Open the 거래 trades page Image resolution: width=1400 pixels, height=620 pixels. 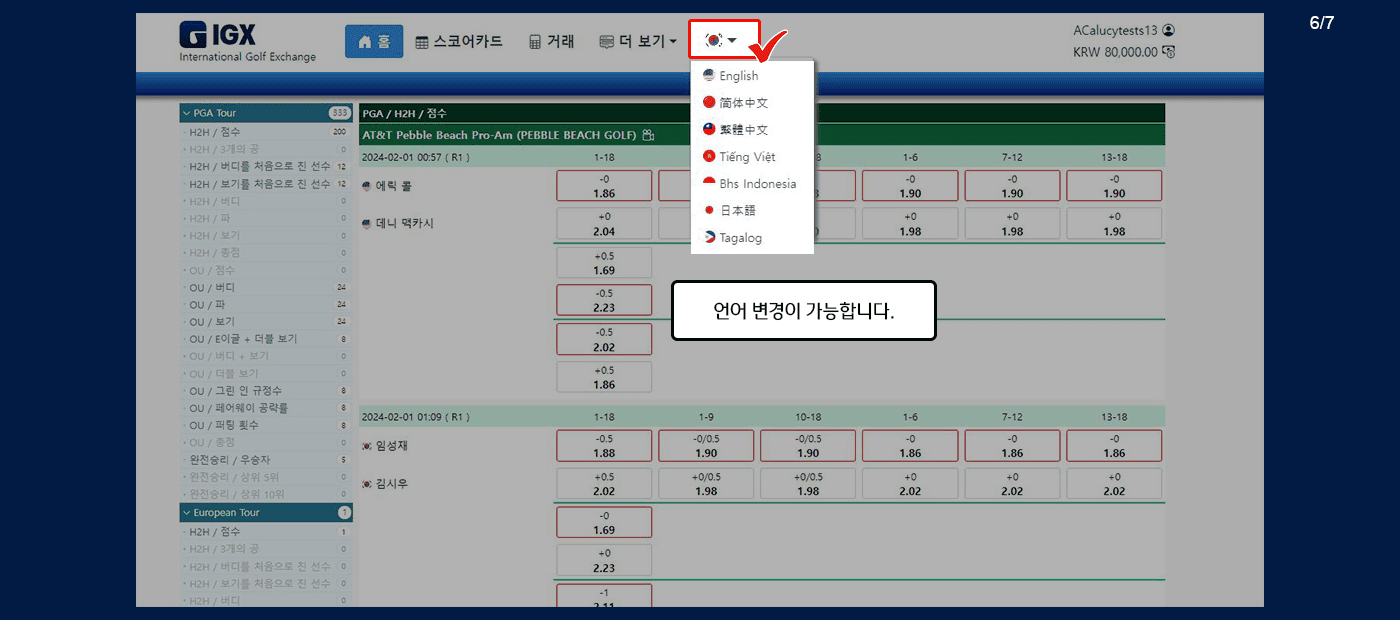click(551, 41)
